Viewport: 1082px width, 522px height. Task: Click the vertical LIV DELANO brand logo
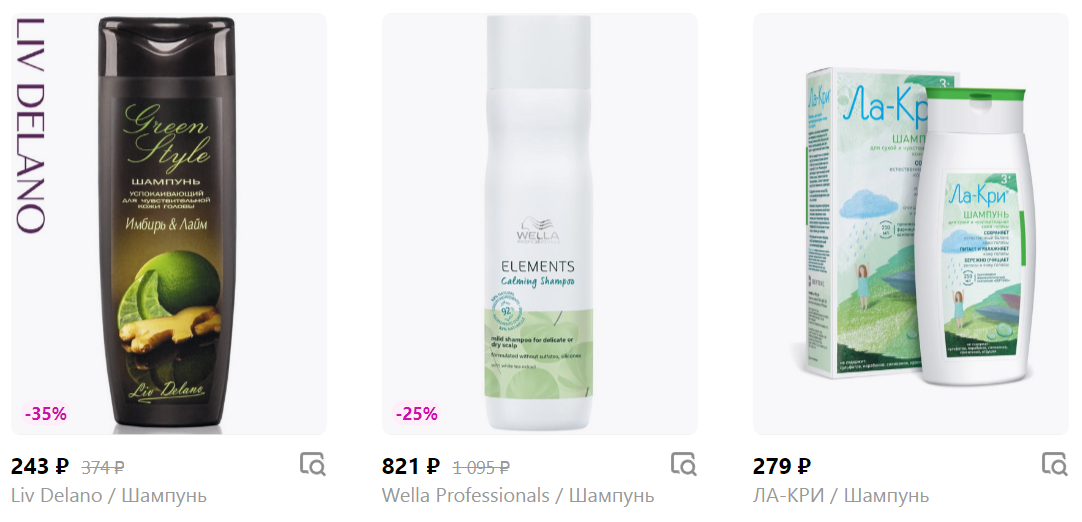tap(30, 125)
